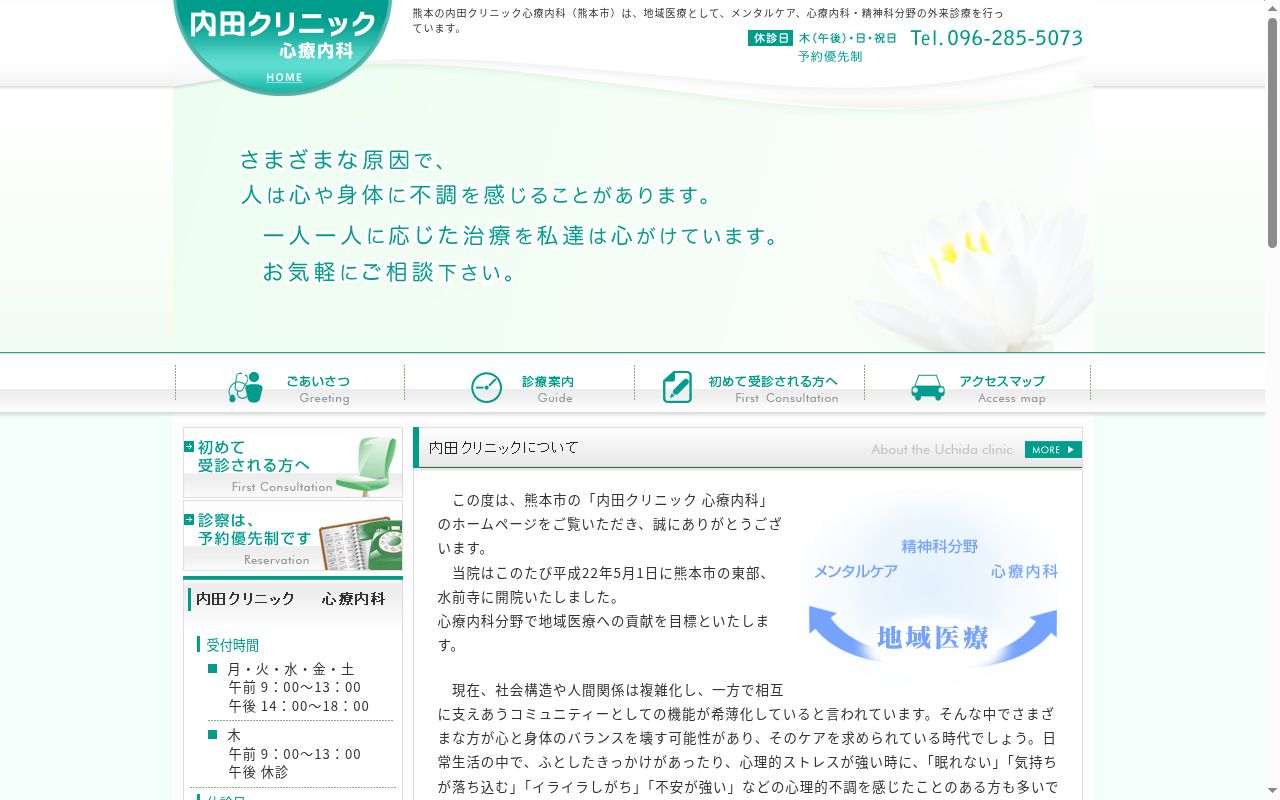Open the 初めて受診される方へ sidebar banner
This screenshot has height=800, width=1280.
(x=293, y=463)
